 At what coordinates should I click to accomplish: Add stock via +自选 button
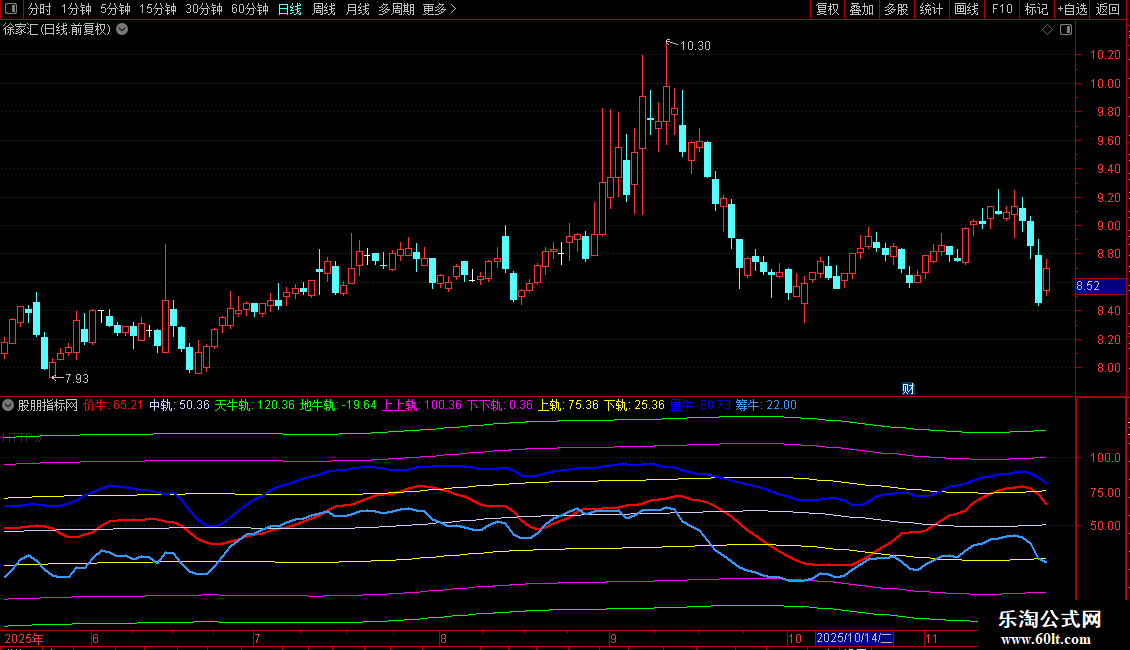tap(1071, 9)
